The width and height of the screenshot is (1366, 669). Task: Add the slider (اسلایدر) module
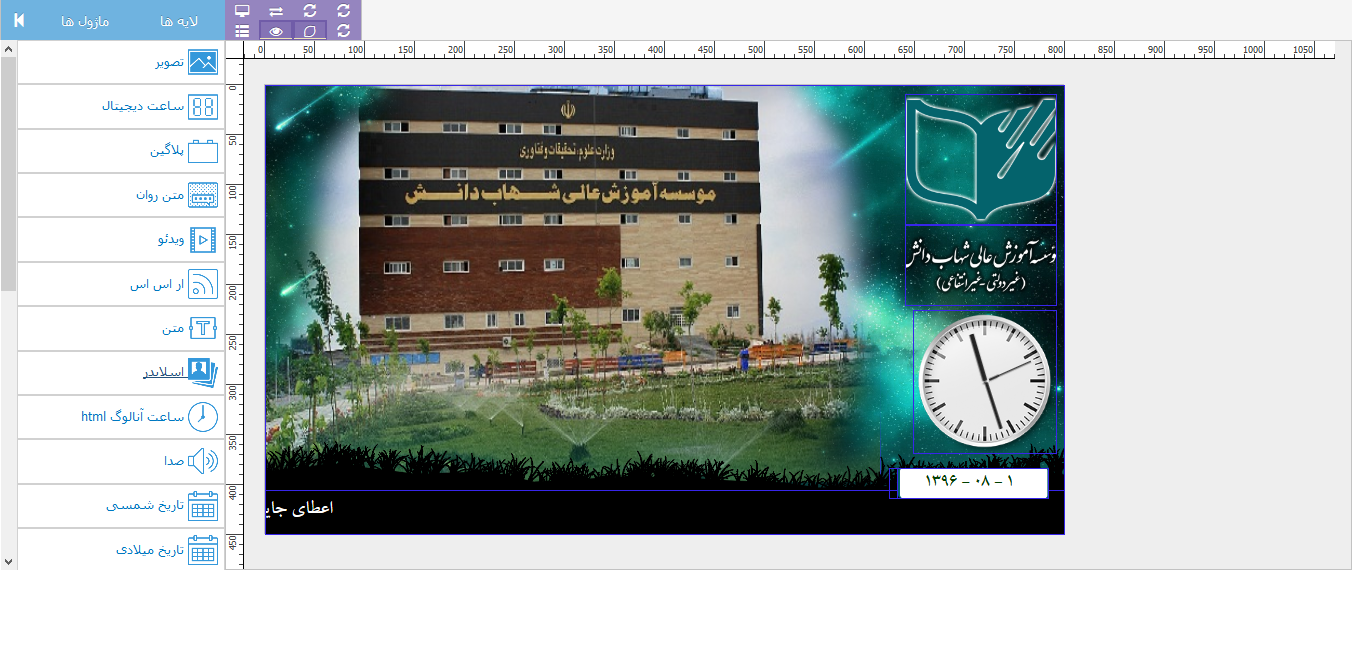tap(121, 373)
